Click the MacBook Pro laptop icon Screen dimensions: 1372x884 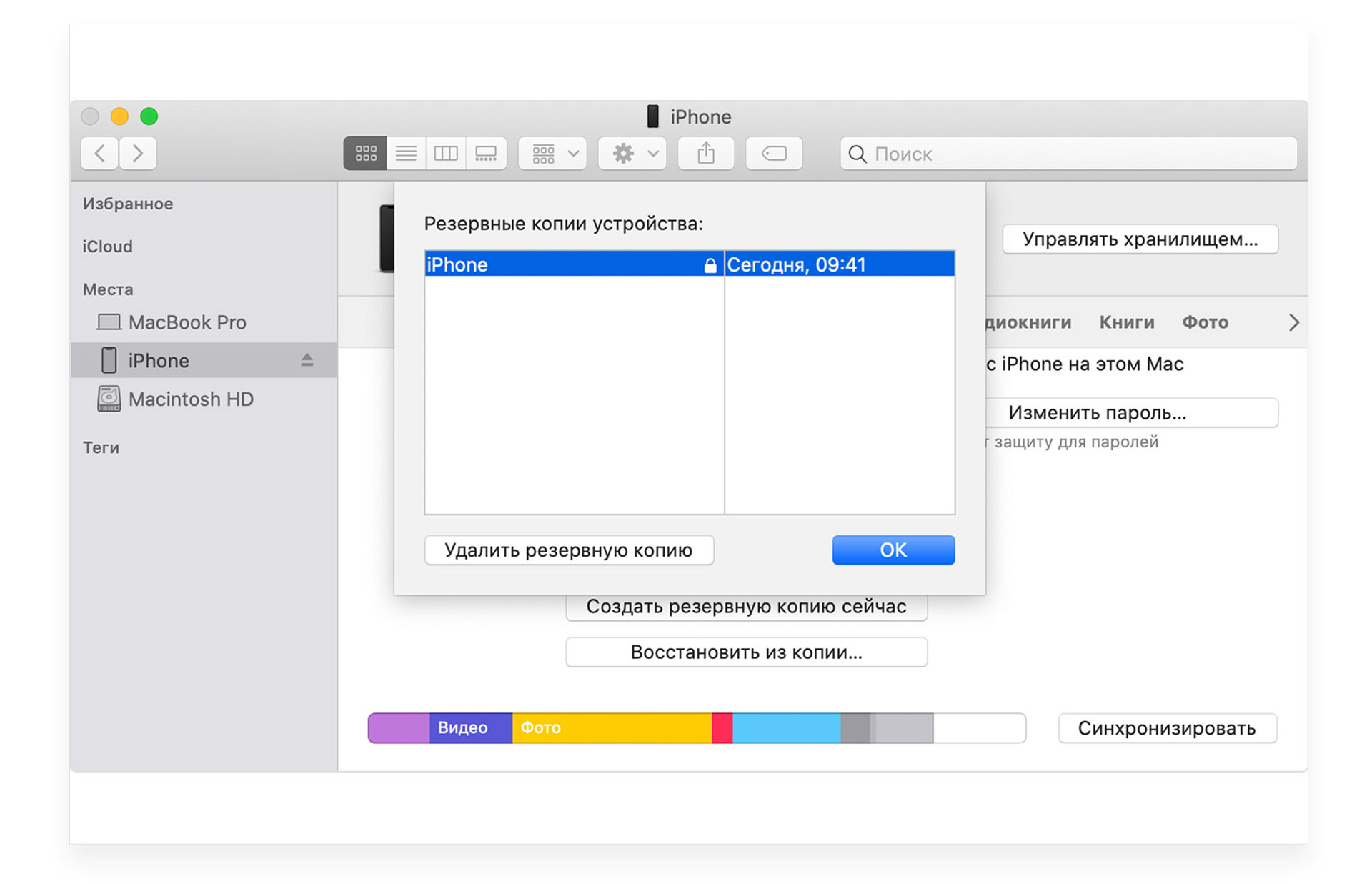tap(109, 322)
